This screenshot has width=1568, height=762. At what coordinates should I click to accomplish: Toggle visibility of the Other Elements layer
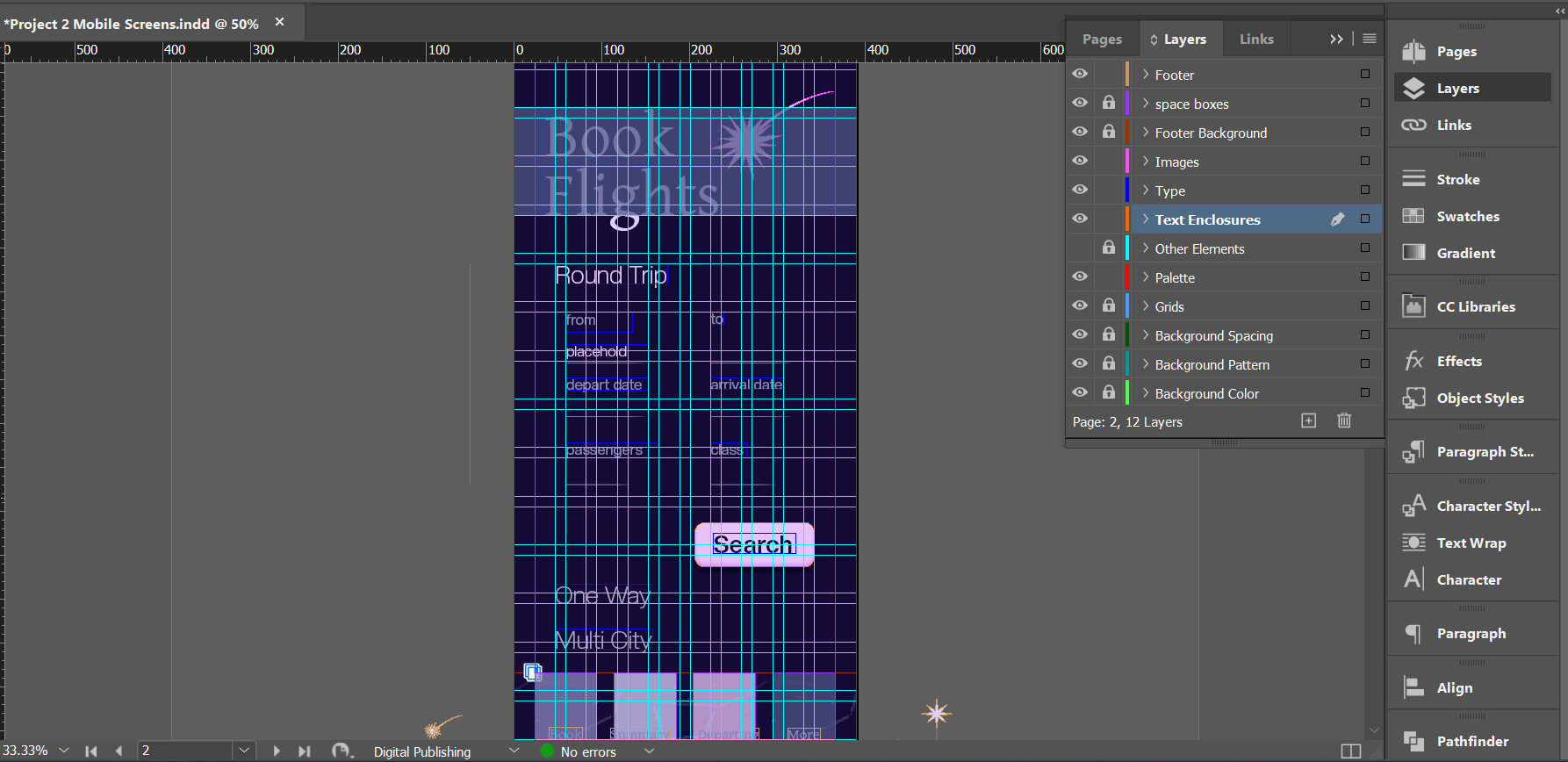click(1080, 248)
